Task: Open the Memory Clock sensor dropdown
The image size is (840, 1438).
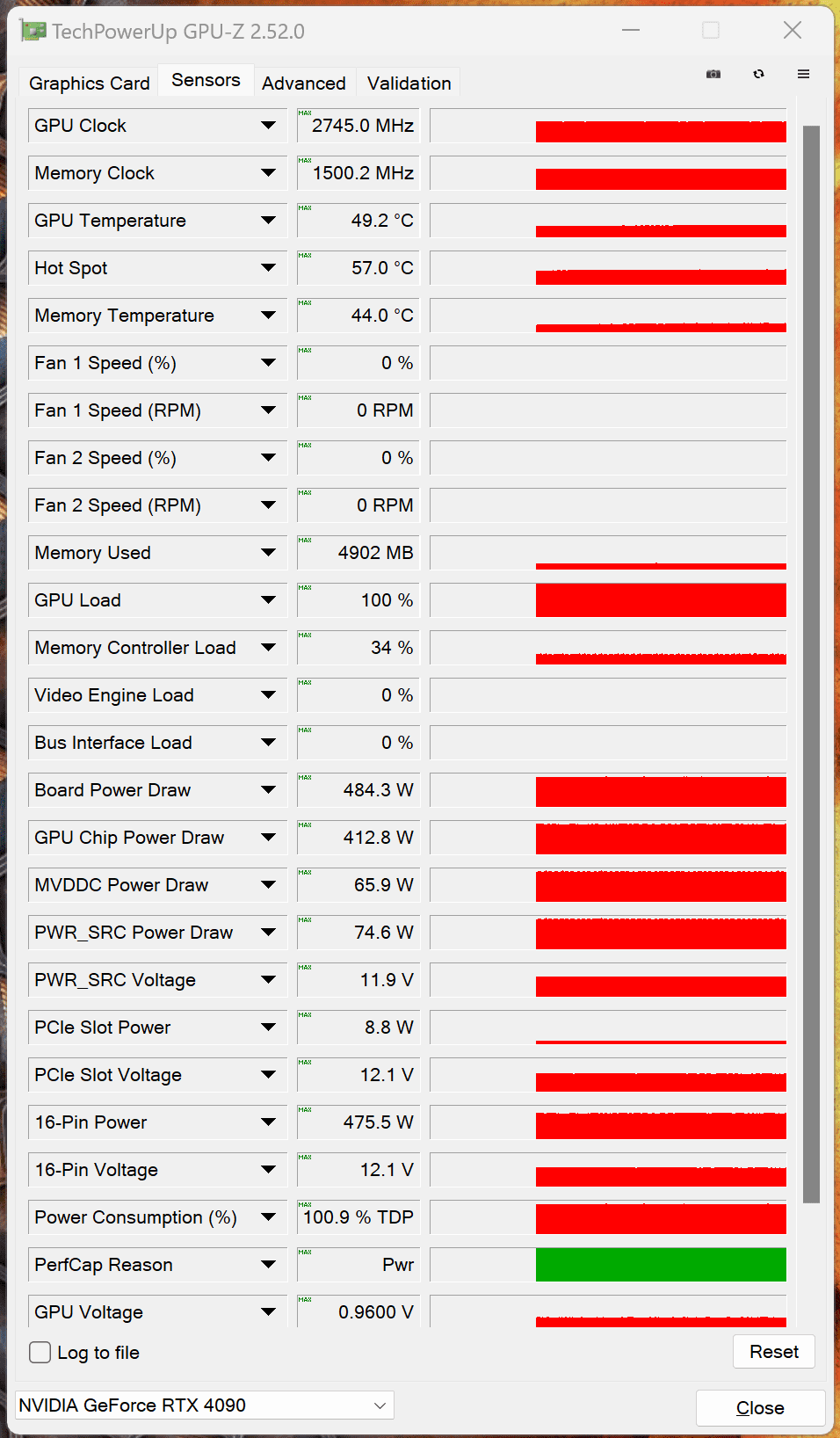Action: pyautogui.click(x=268, y=173)
